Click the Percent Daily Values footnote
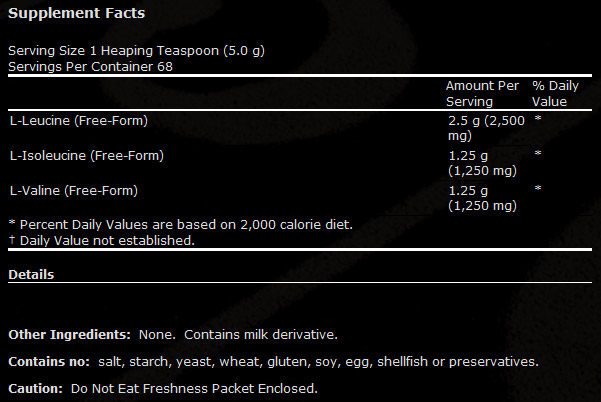 coord(181,225)
